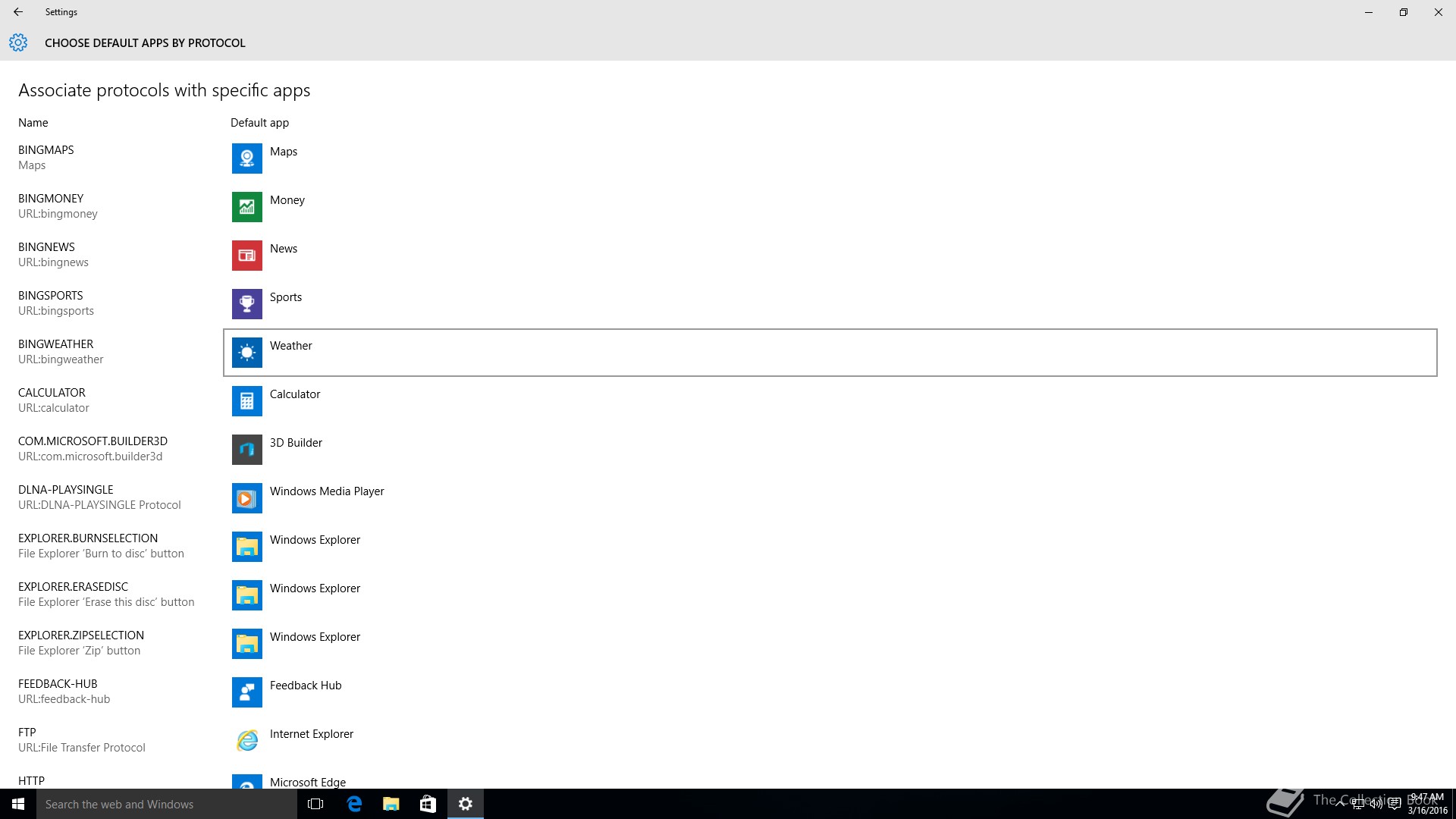Click the News app icon

247,256
